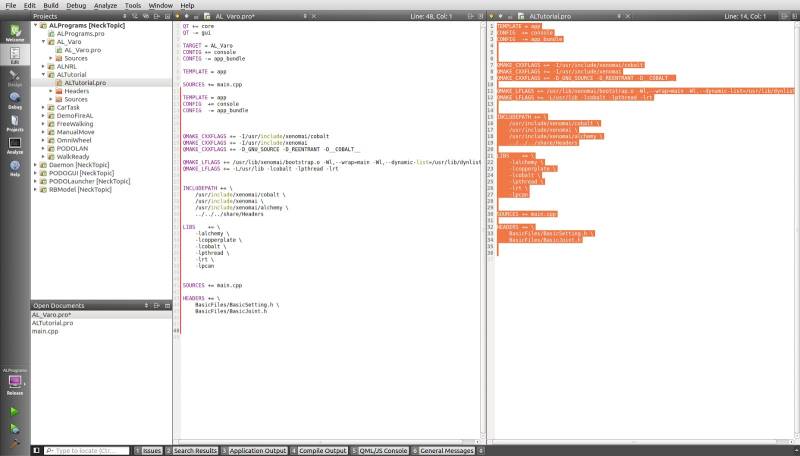Click the Line: 14, Col: 1 indicator
800x456 pixels.
tap(745, 16)
